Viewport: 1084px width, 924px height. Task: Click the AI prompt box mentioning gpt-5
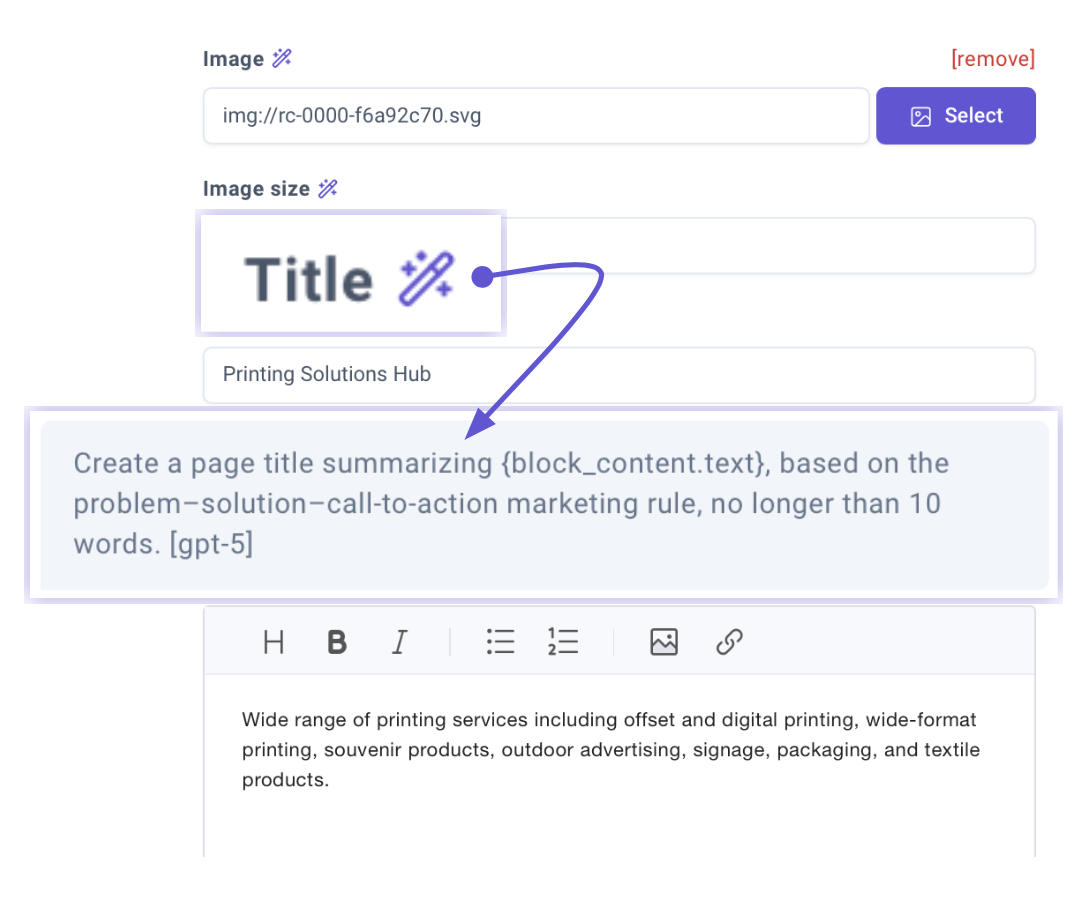click(544, 504)
